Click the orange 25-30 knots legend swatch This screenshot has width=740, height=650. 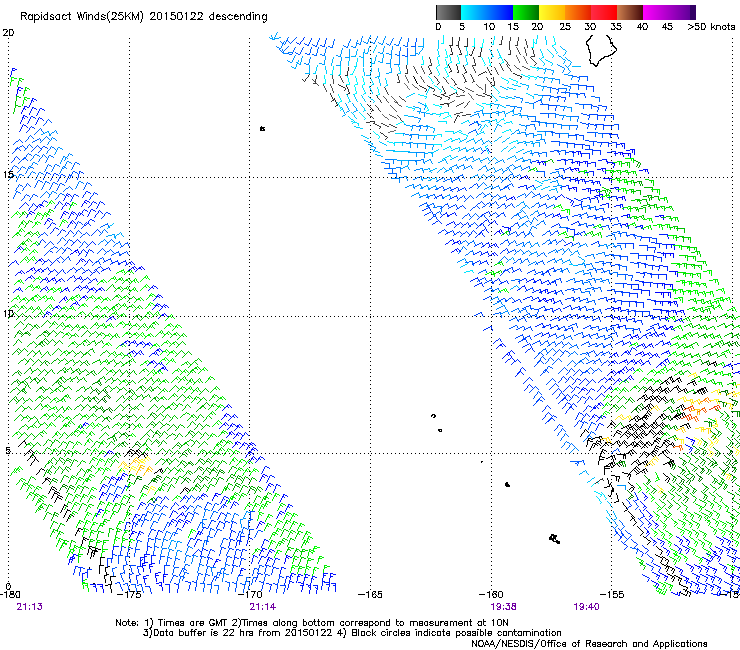[x=578, y=12]
